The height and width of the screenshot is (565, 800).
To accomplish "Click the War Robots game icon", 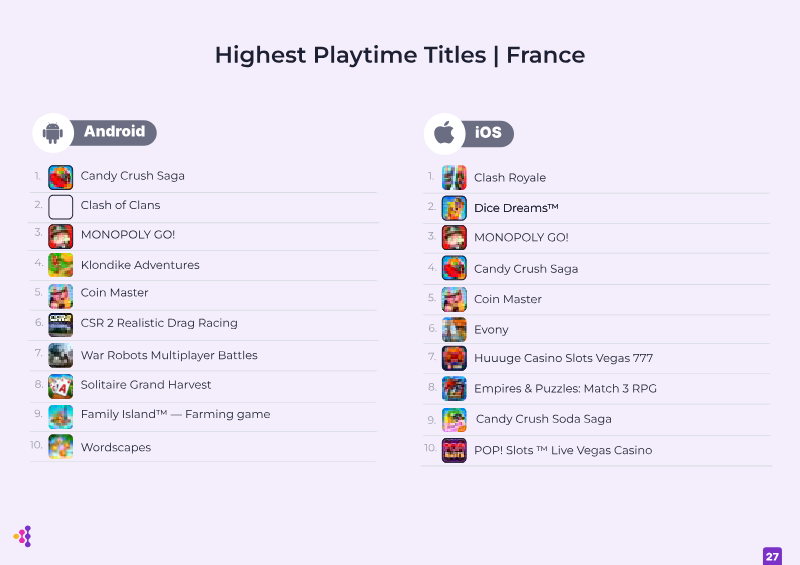I will [60, 355].
